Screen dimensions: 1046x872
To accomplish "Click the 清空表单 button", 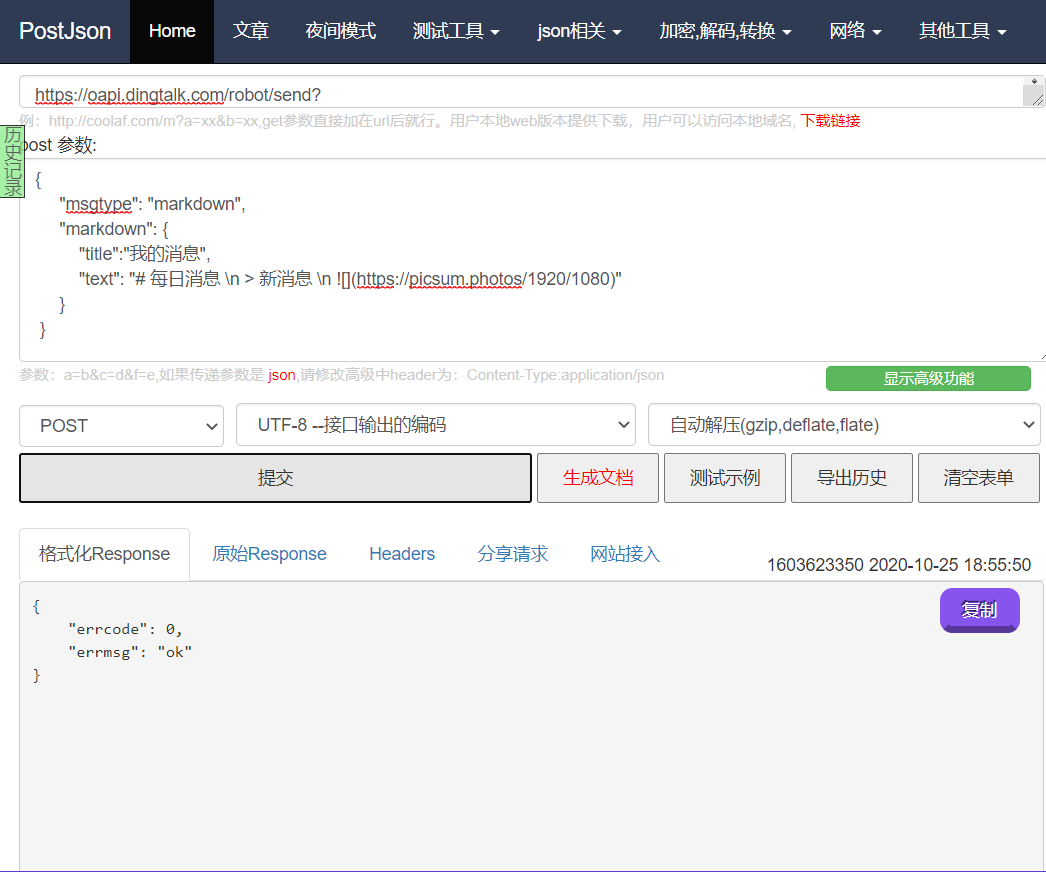I will (979, 478).
